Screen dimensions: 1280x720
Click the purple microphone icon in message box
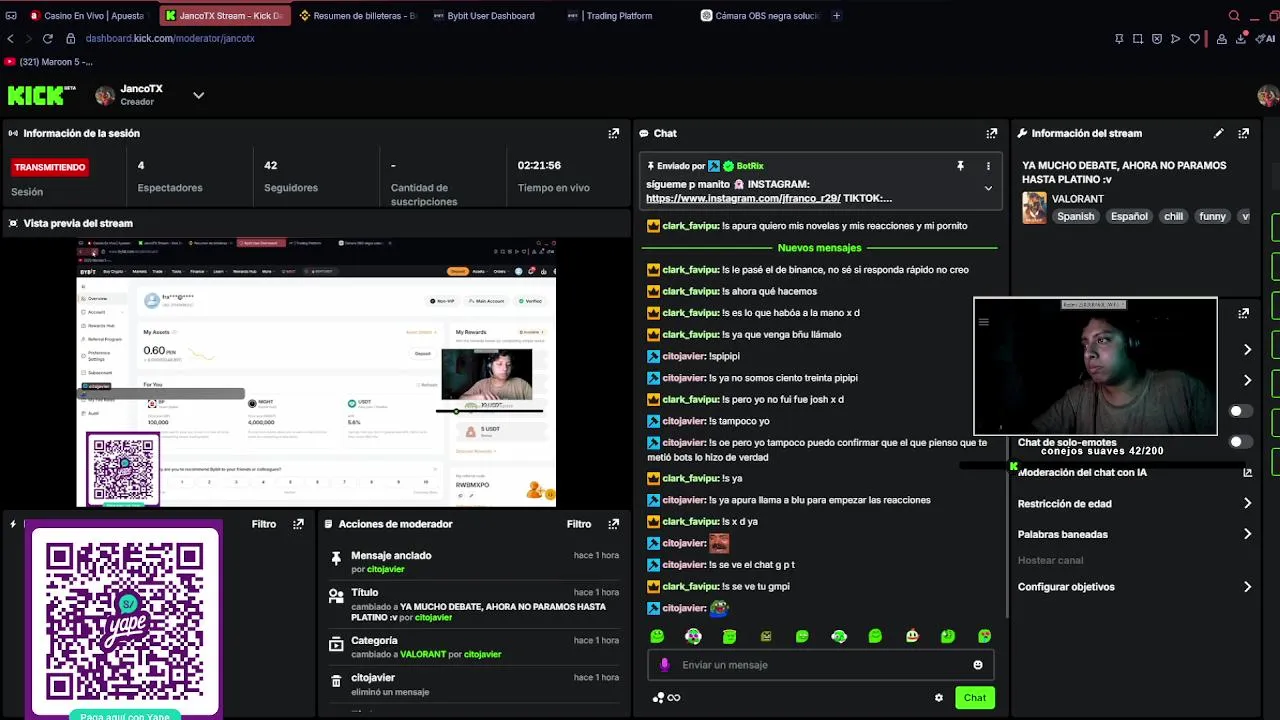664,665
